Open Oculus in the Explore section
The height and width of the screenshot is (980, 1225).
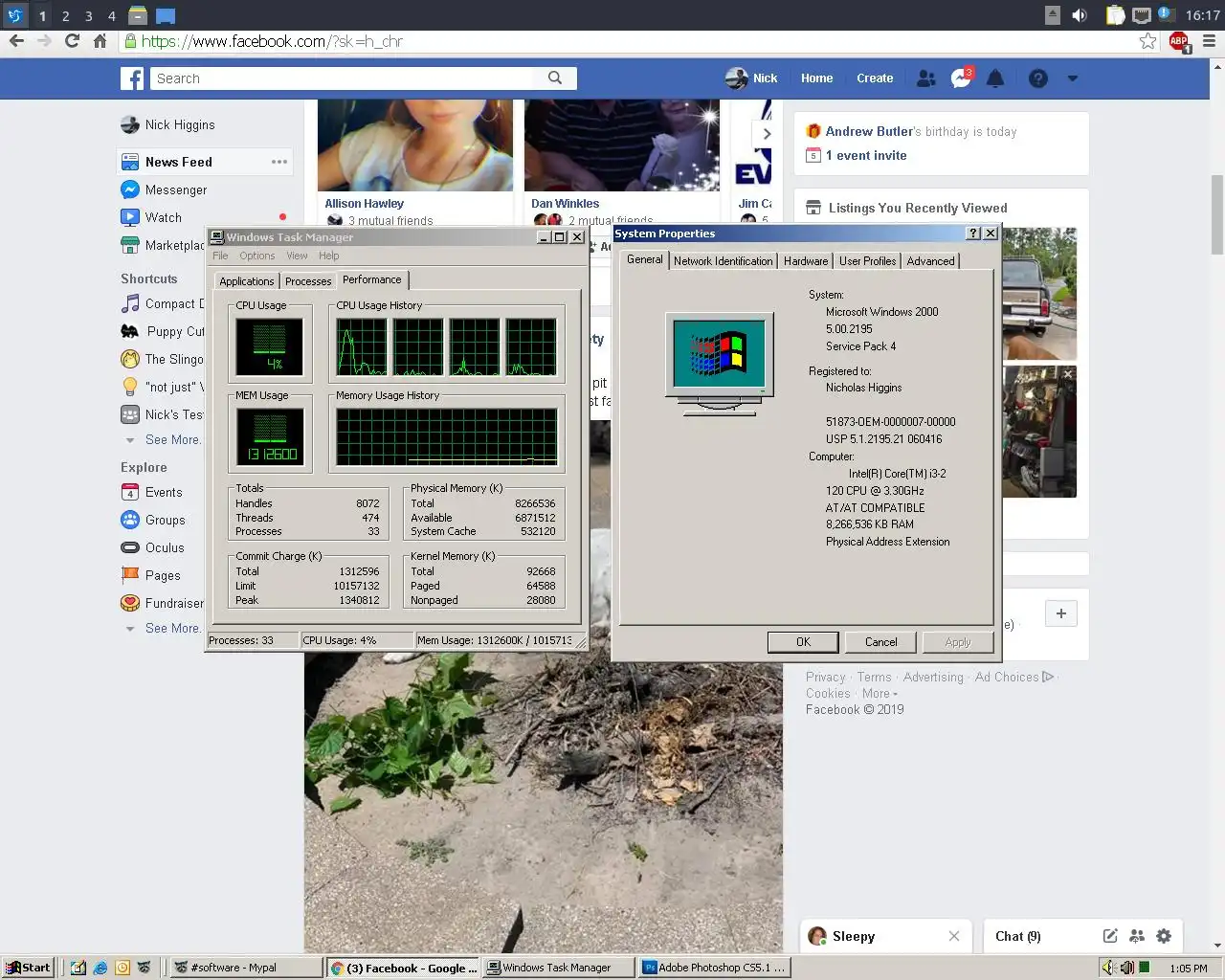click(152, 547)
